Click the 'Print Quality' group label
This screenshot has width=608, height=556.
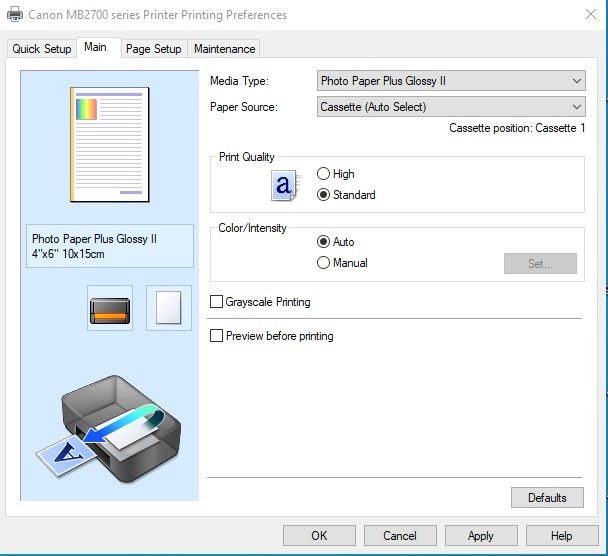coord(247,157)
